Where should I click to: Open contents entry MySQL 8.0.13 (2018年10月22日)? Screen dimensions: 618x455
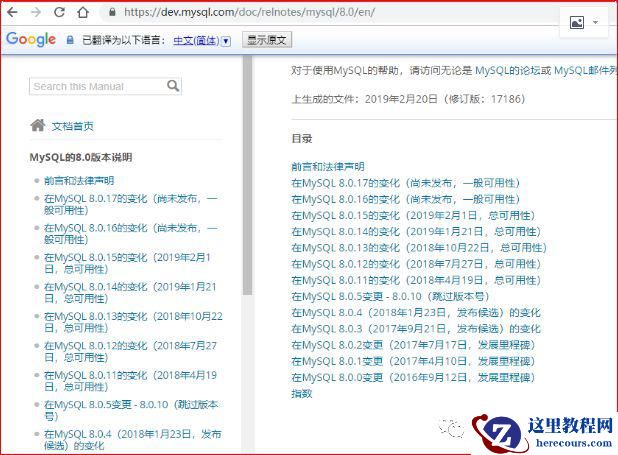tap(419, 248)
